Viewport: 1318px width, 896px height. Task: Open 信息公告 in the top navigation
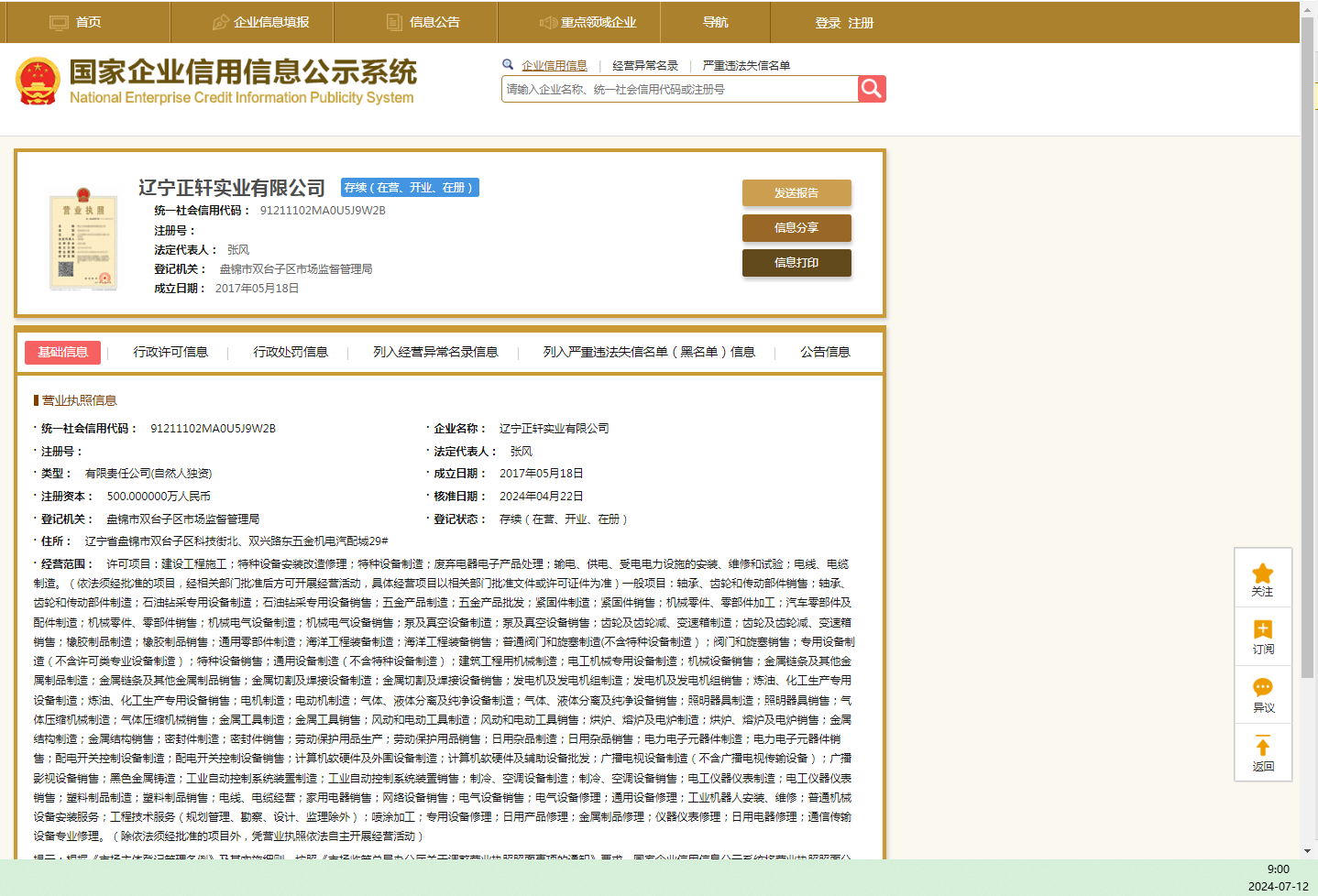point(423,22)
